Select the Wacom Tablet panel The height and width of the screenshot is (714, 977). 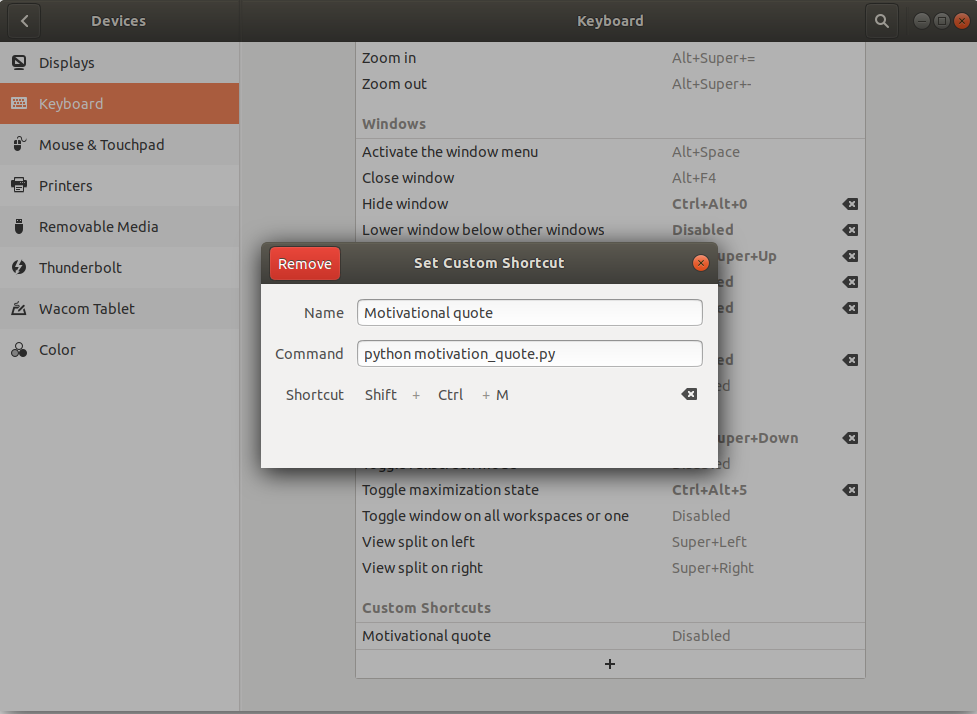87,308
